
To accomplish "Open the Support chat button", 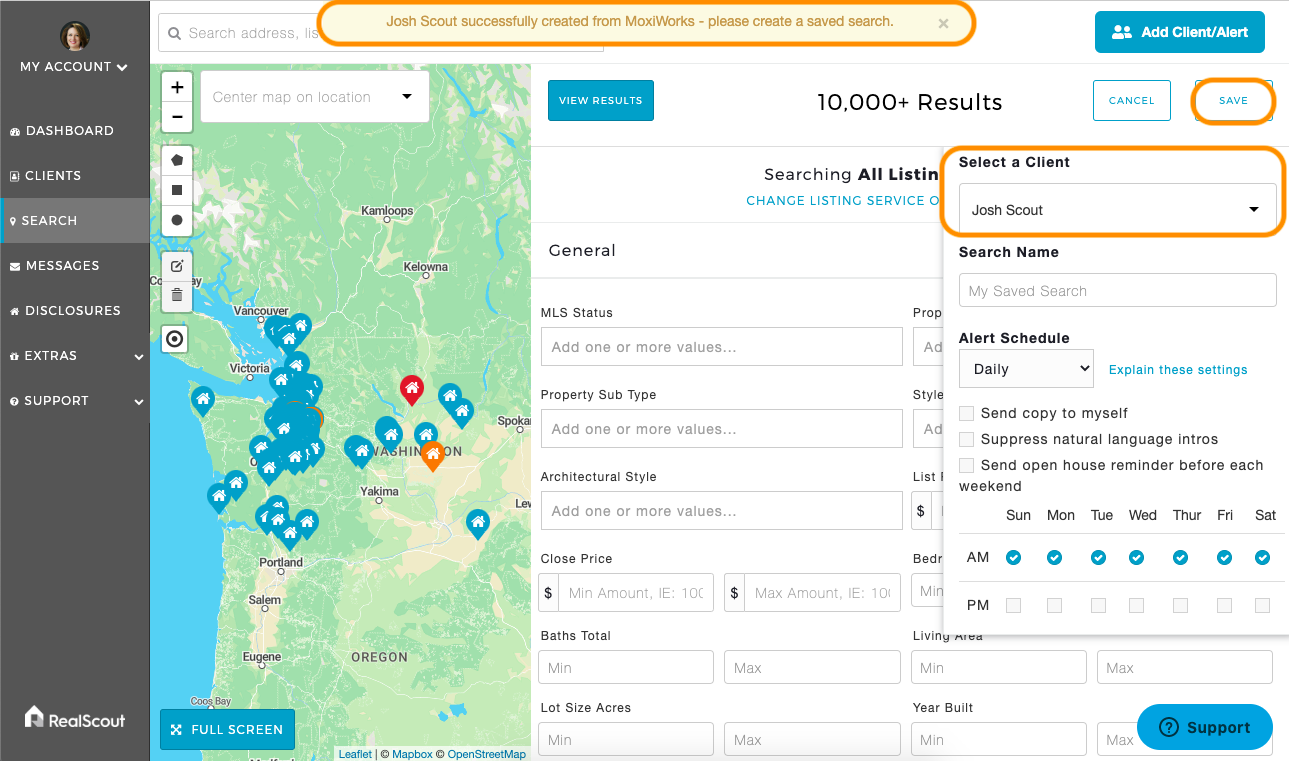I will [x=1204, y=727].
